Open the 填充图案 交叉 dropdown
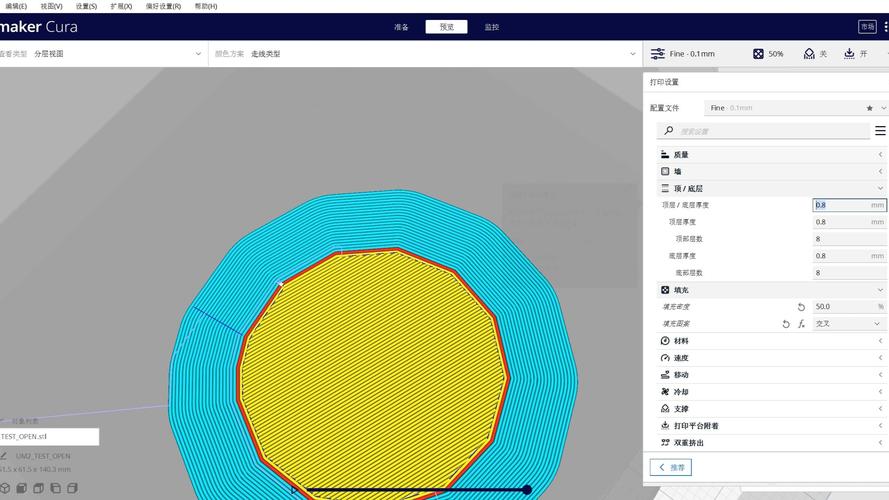 (849, 324)
